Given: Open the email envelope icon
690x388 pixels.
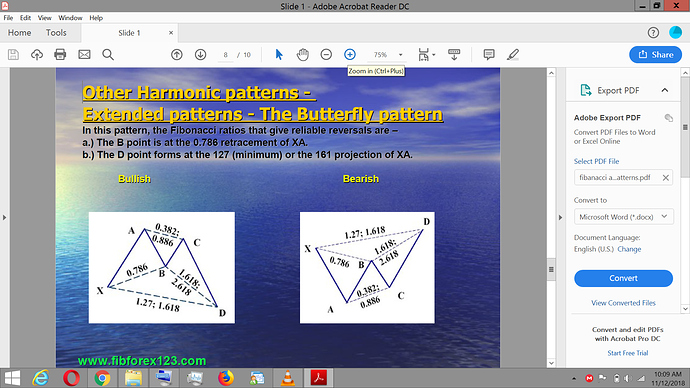Looking at the screenshot, I should tap(84, 55).
